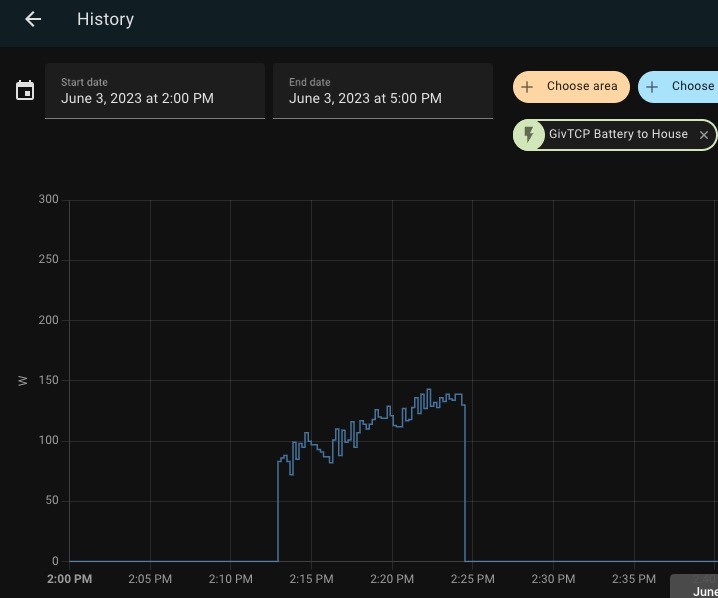The width and height of the screenshot is (718, 598).
Task: Click the 150 W axis label
Action: (49, 380)
